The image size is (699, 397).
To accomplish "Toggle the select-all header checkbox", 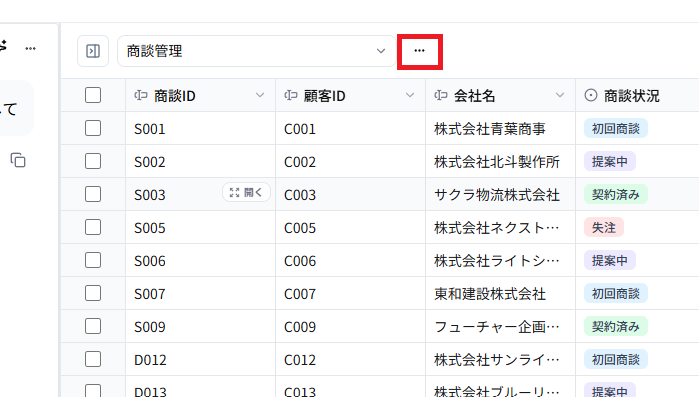I will click(93, 95).
